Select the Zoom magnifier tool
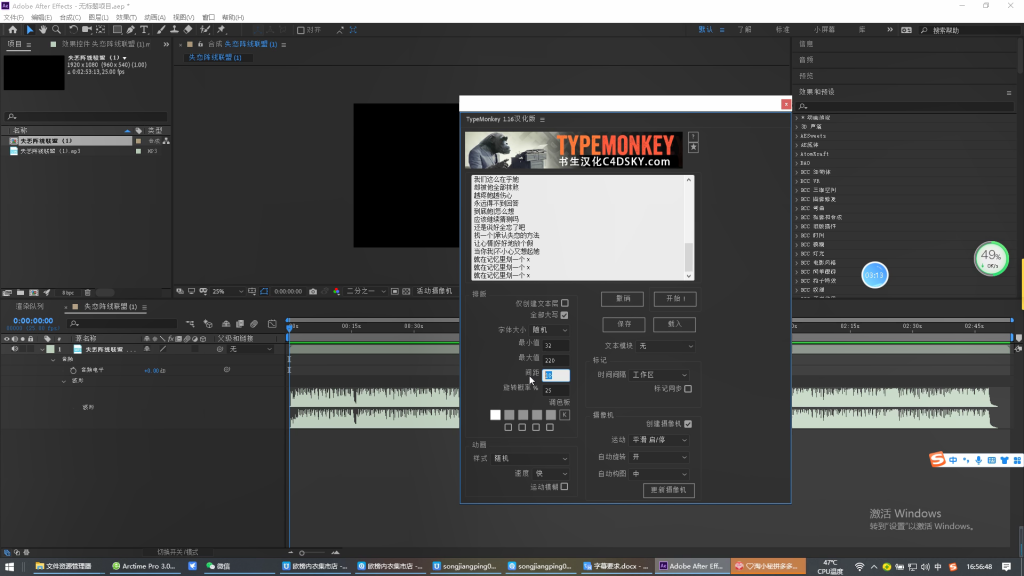This screenshot has width=1024, height=576. pyautogui.click(x=57, y=29)
